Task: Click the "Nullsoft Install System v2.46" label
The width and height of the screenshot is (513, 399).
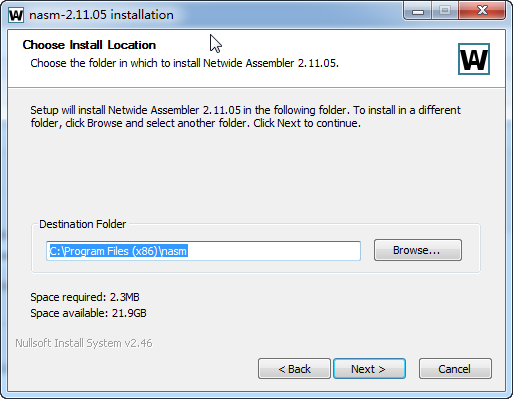Action: (84, 343)
